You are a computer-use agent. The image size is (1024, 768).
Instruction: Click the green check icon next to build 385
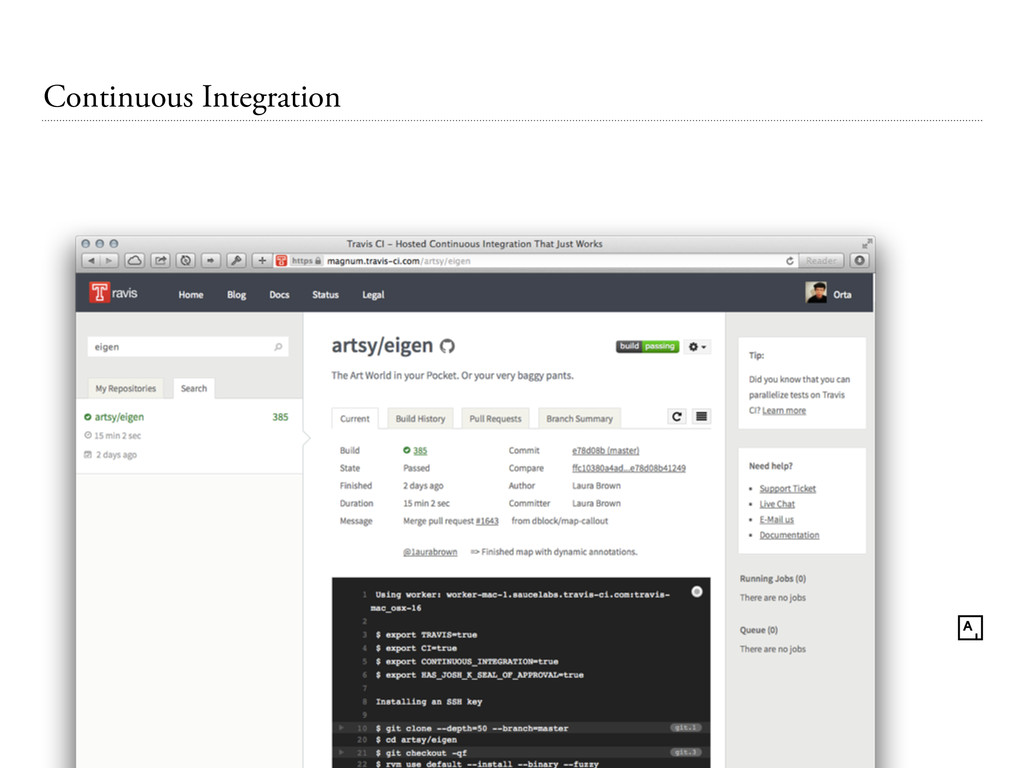[x=407, y=450]
